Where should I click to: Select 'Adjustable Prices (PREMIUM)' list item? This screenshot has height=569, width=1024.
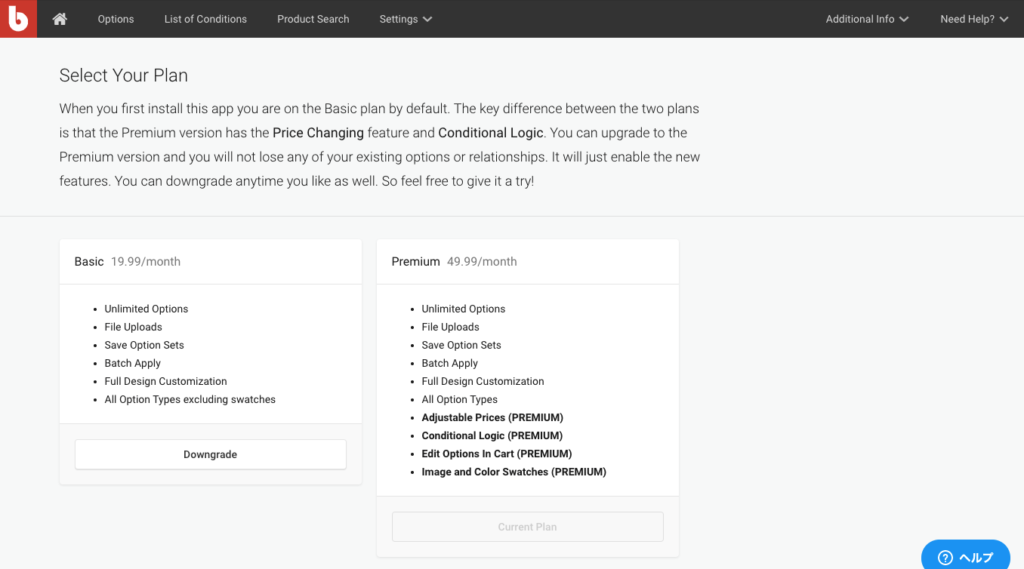pyautogui.click(x=492, y=417)
